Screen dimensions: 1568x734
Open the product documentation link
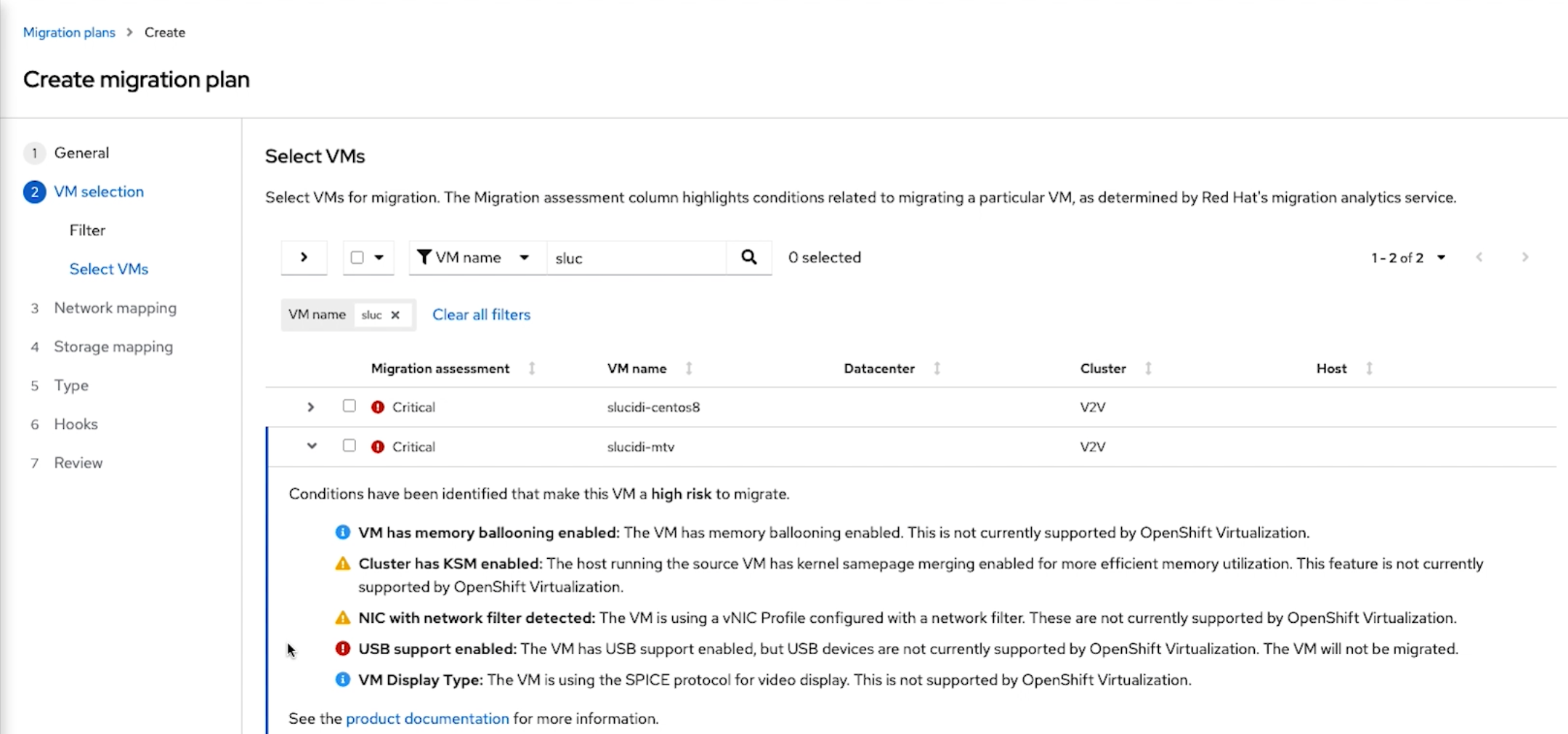(427, 718)
